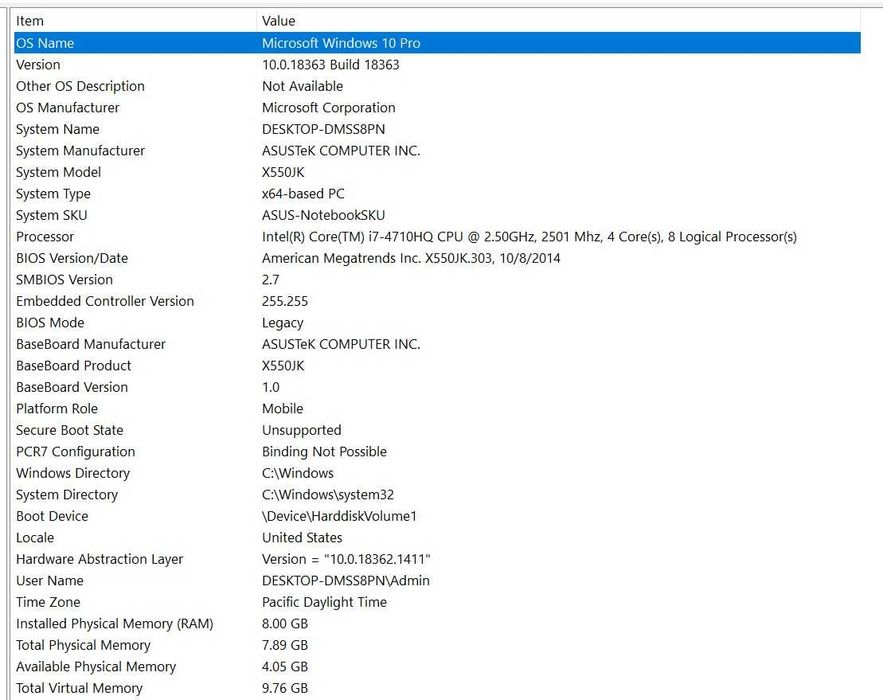Select the Time Zone row

(437, 602)
